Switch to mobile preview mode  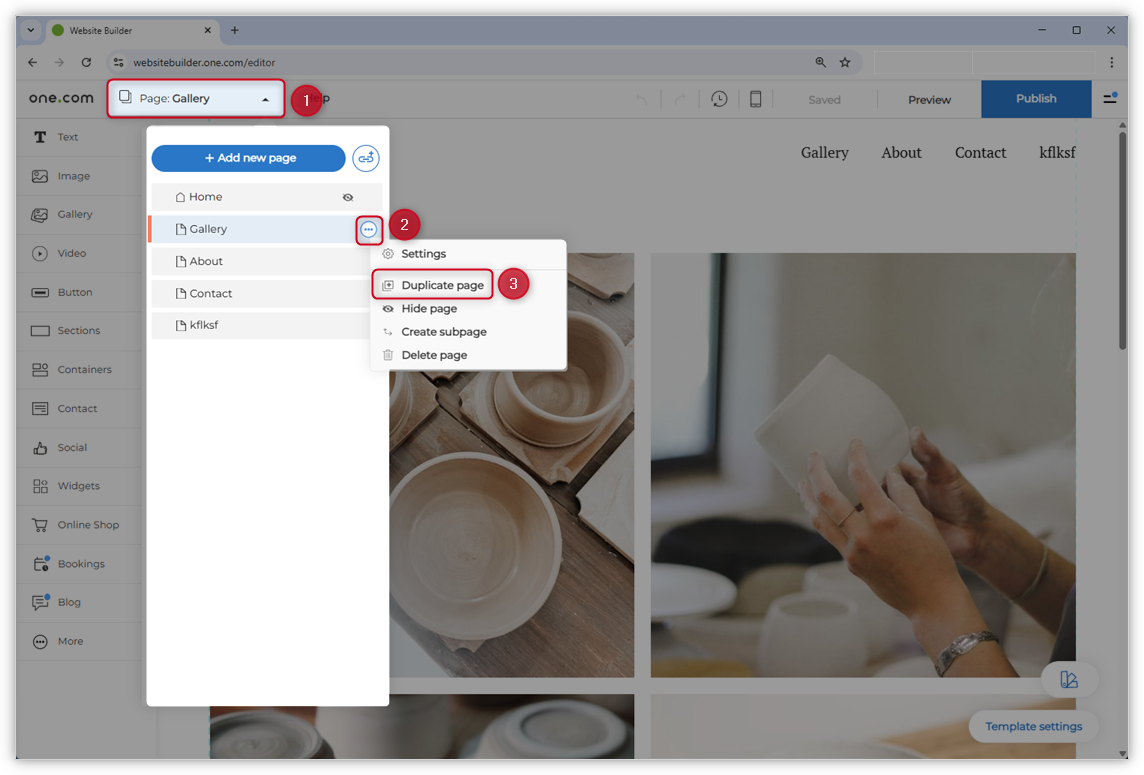(x=755, y=99)
